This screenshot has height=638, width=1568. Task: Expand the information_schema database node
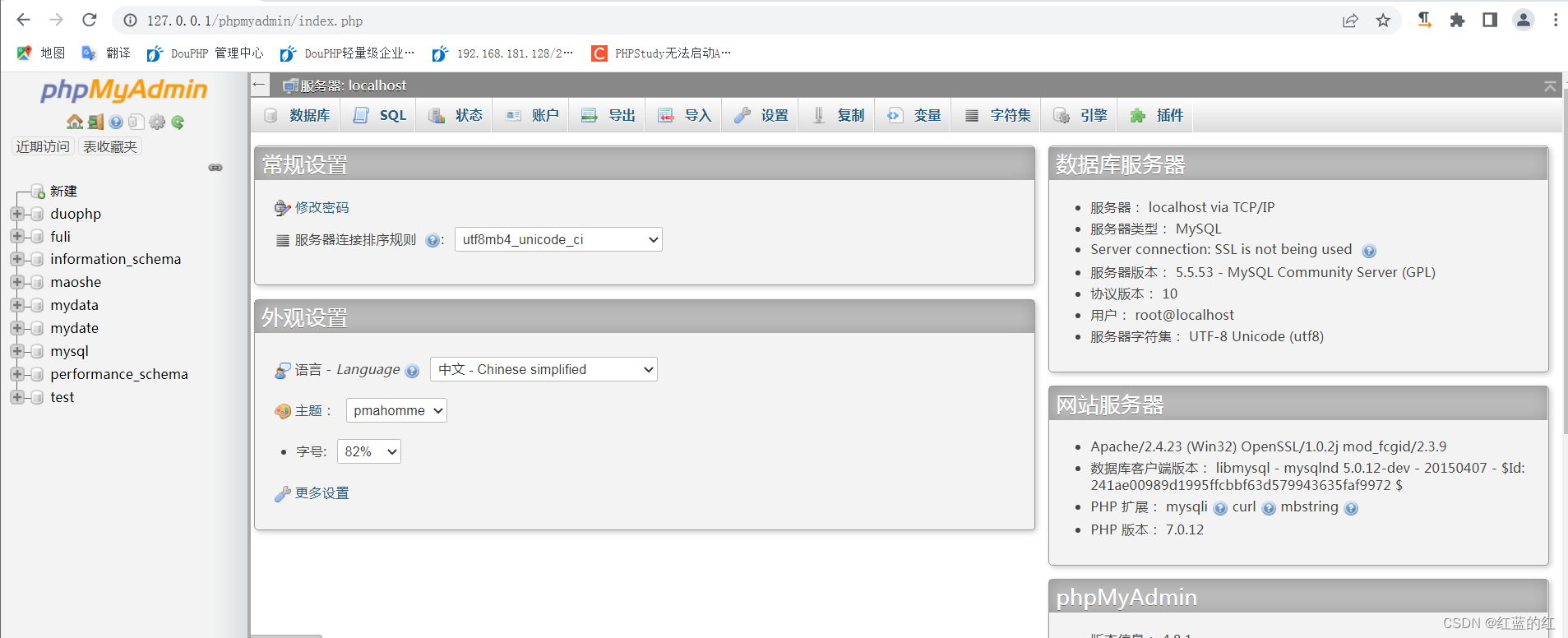tap(16, 259)
